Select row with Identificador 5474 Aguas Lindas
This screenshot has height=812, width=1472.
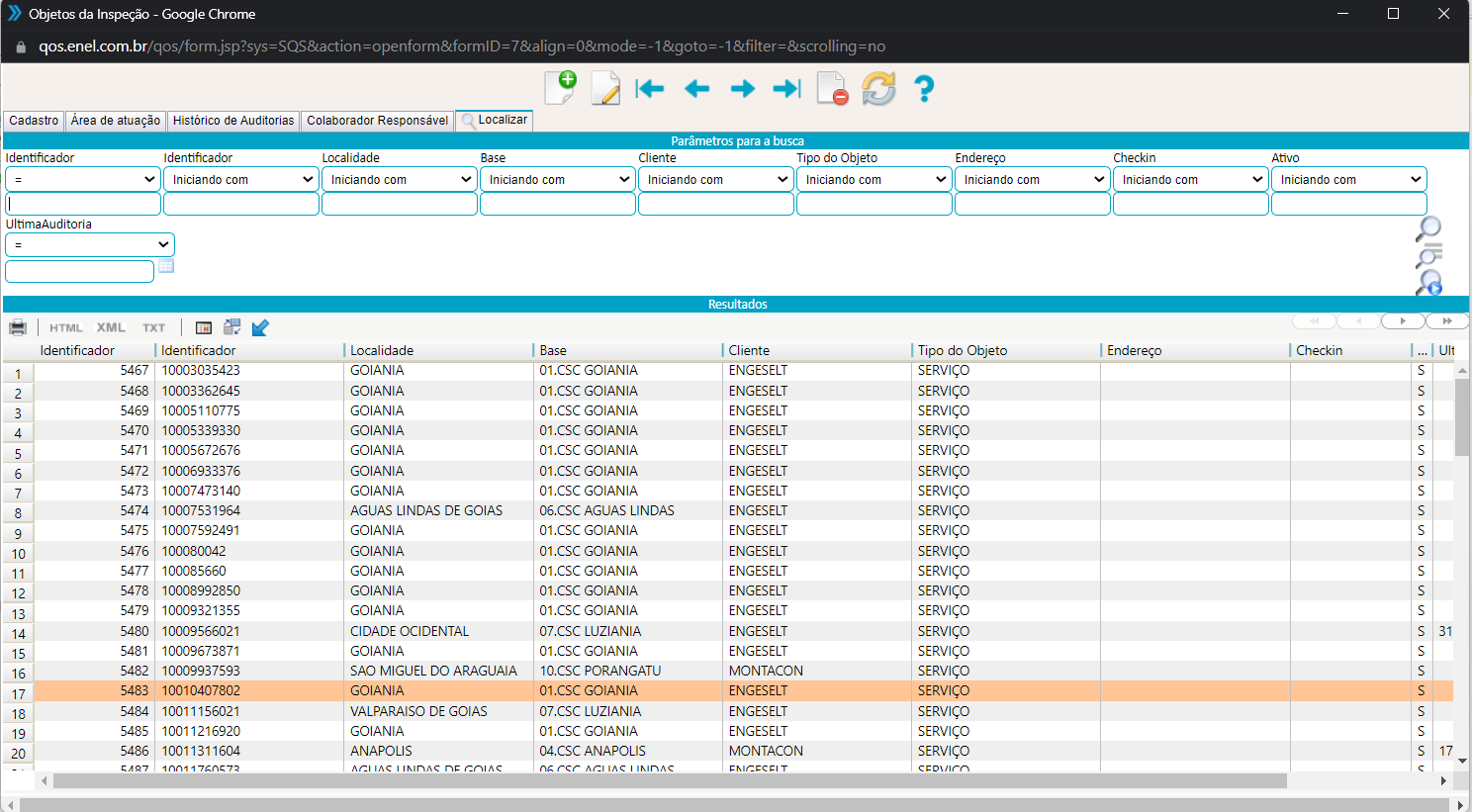click(x=396, y=510)
